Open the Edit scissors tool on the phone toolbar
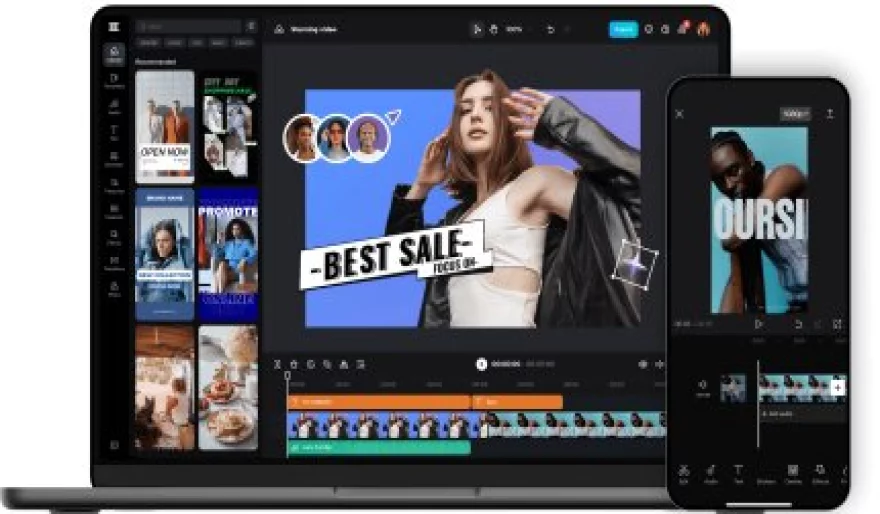Viewport: 880px width, 514px height. pyautogui.click(x=684, y=474)
